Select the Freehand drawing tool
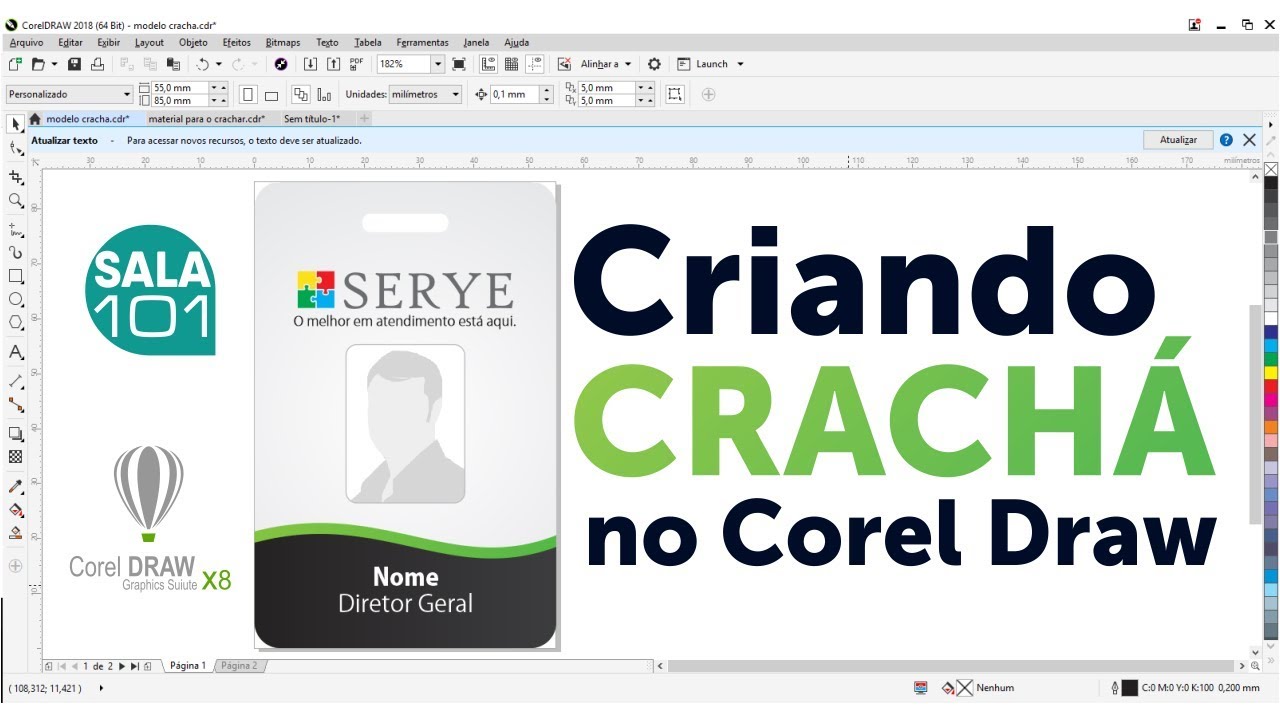The width and height of the screenshot is (1280, 720). [15, 229]
